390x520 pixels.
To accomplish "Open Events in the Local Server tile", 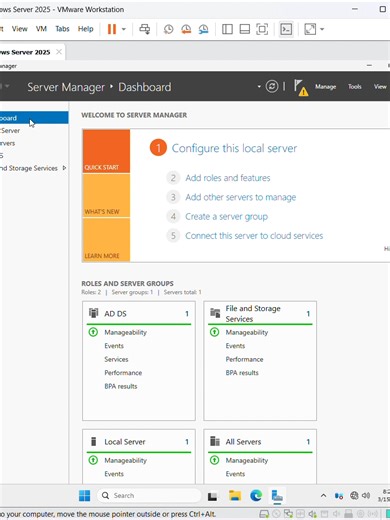I will (x=114, y=474).
